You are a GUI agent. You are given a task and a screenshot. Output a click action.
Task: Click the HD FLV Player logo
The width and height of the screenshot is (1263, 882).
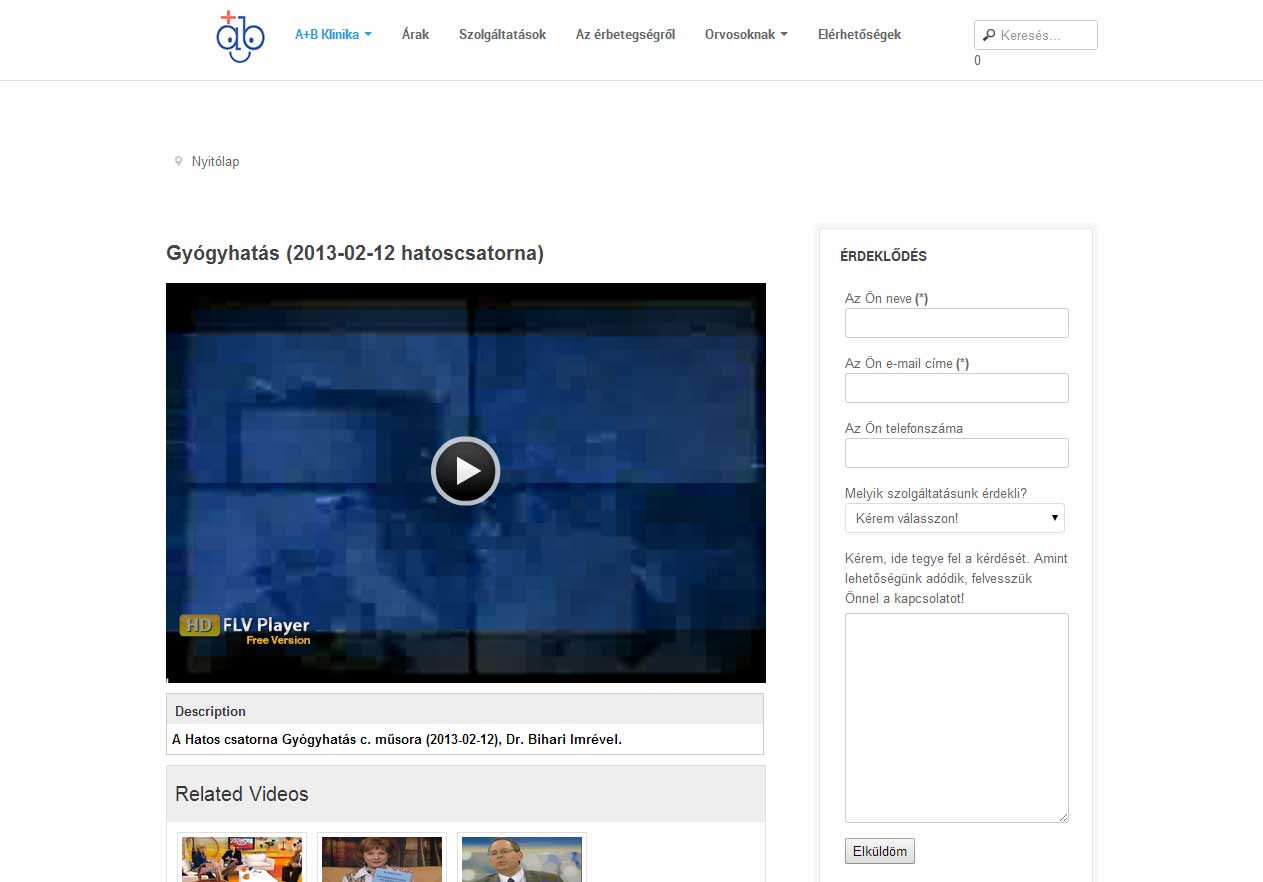click(245, 630)
